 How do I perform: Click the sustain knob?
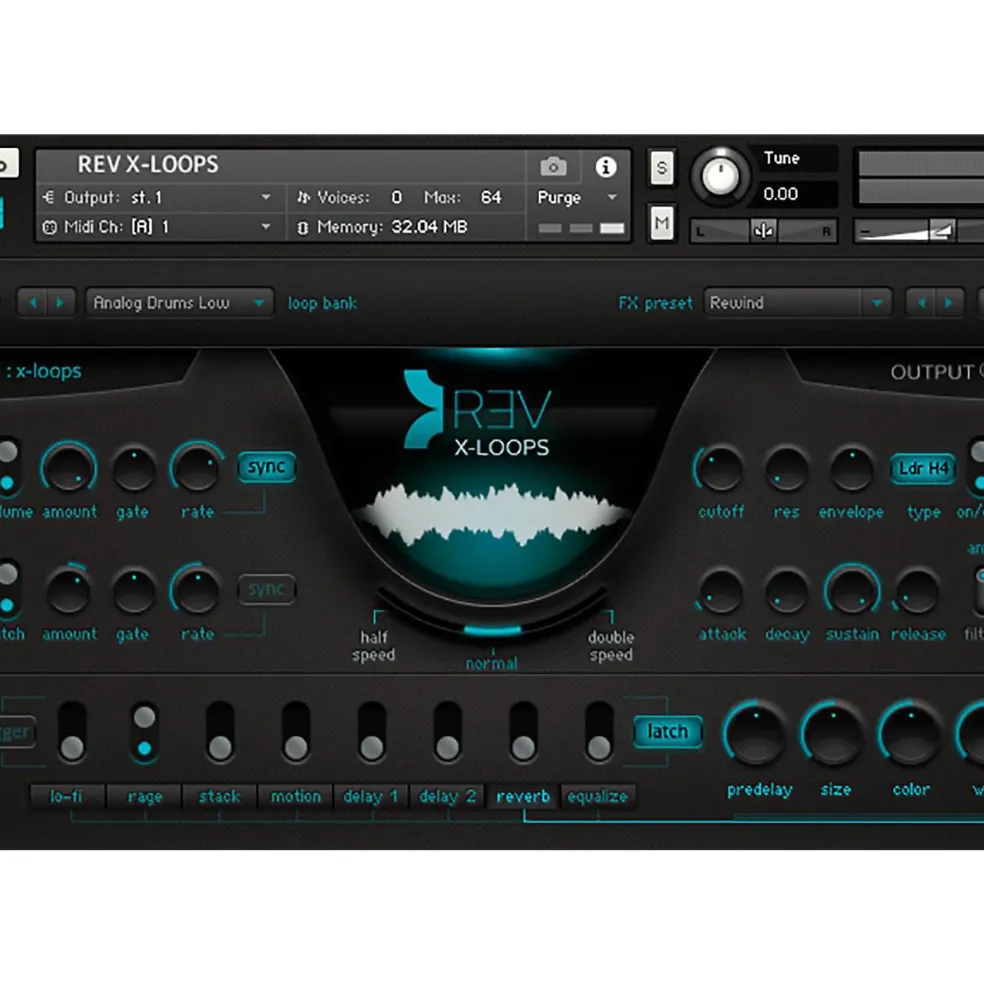point(851,591)
